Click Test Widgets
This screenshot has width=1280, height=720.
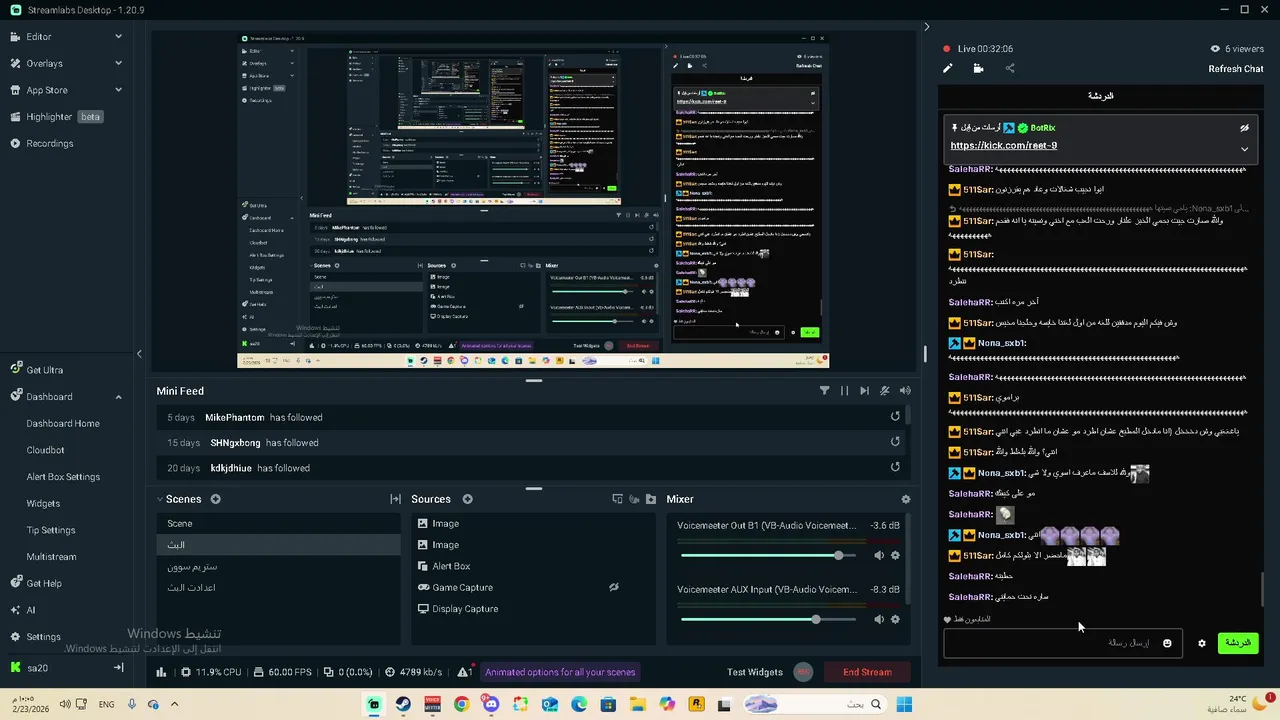click(755, 672)
